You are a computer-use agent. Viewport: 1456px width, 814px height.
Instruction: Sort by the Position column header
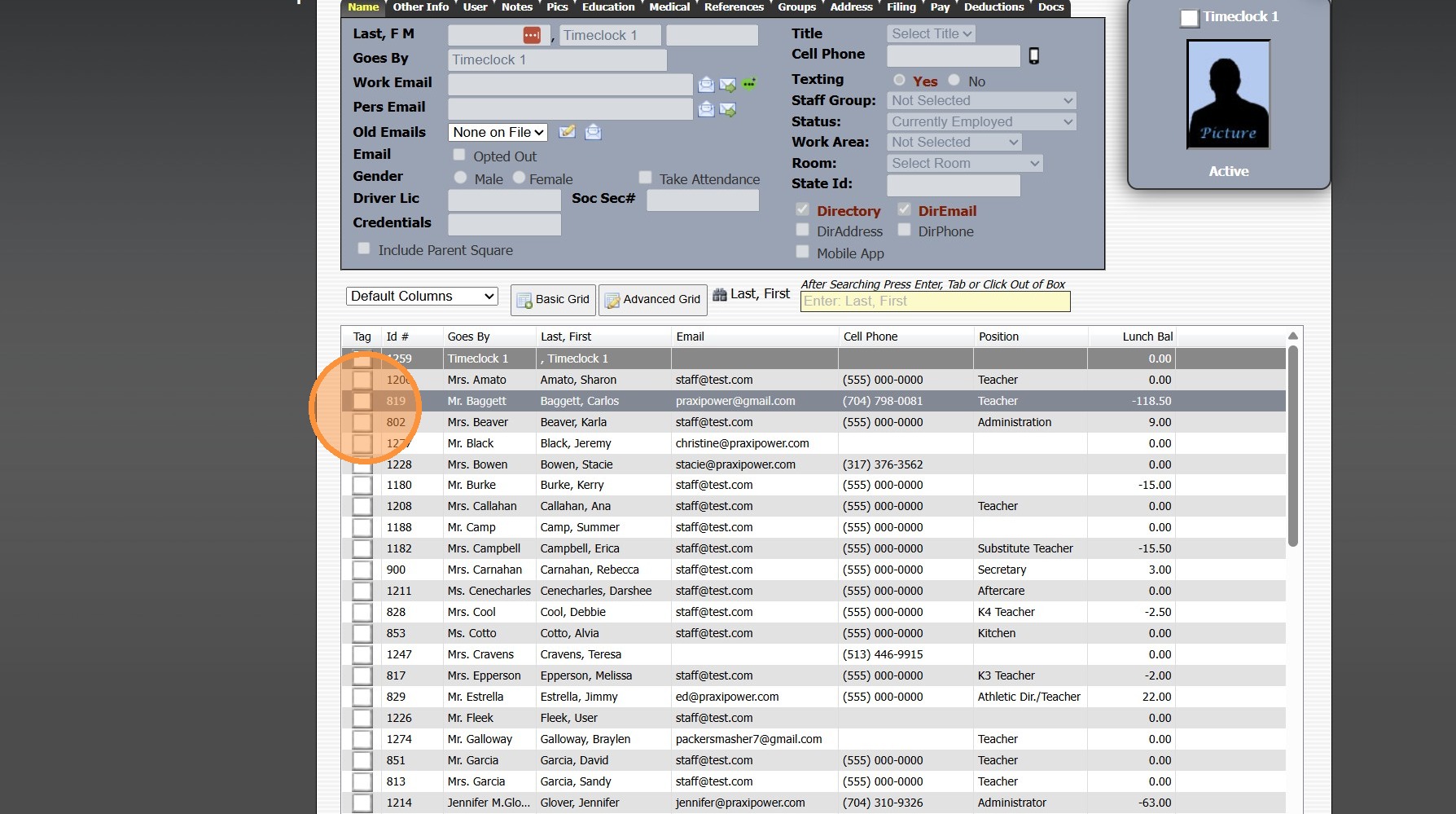998,337
